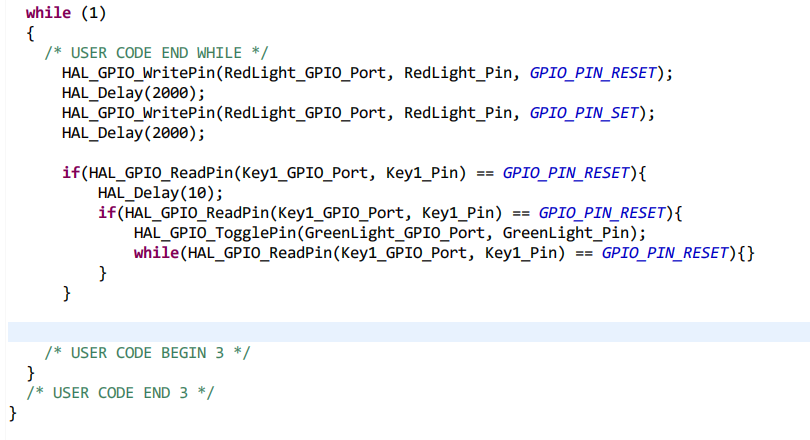
Task: Click the outer if keyword
Action: point(70,173)
